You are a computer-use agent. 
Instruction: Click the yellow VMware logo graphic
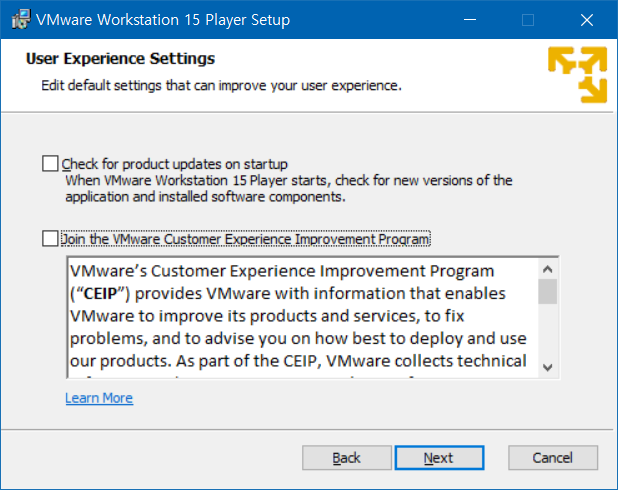point(577,75)
